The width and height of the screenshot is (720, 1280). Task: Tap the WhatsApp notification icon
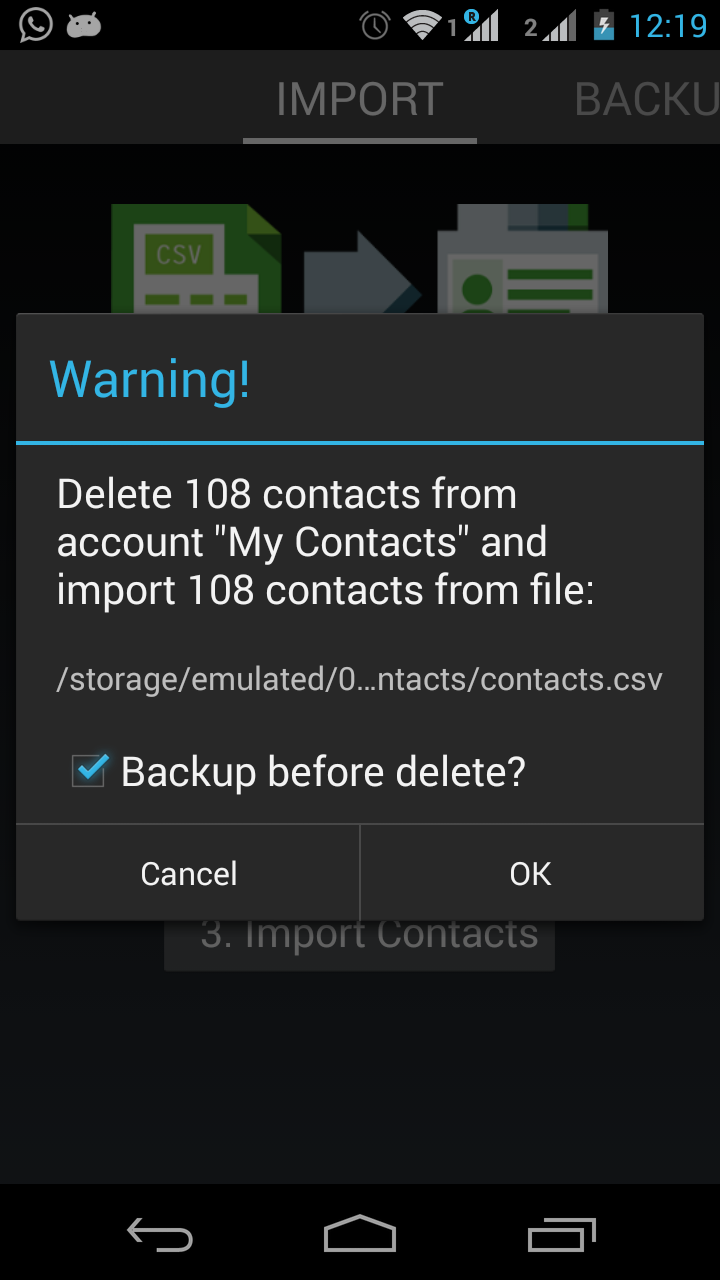coord(35,25)
